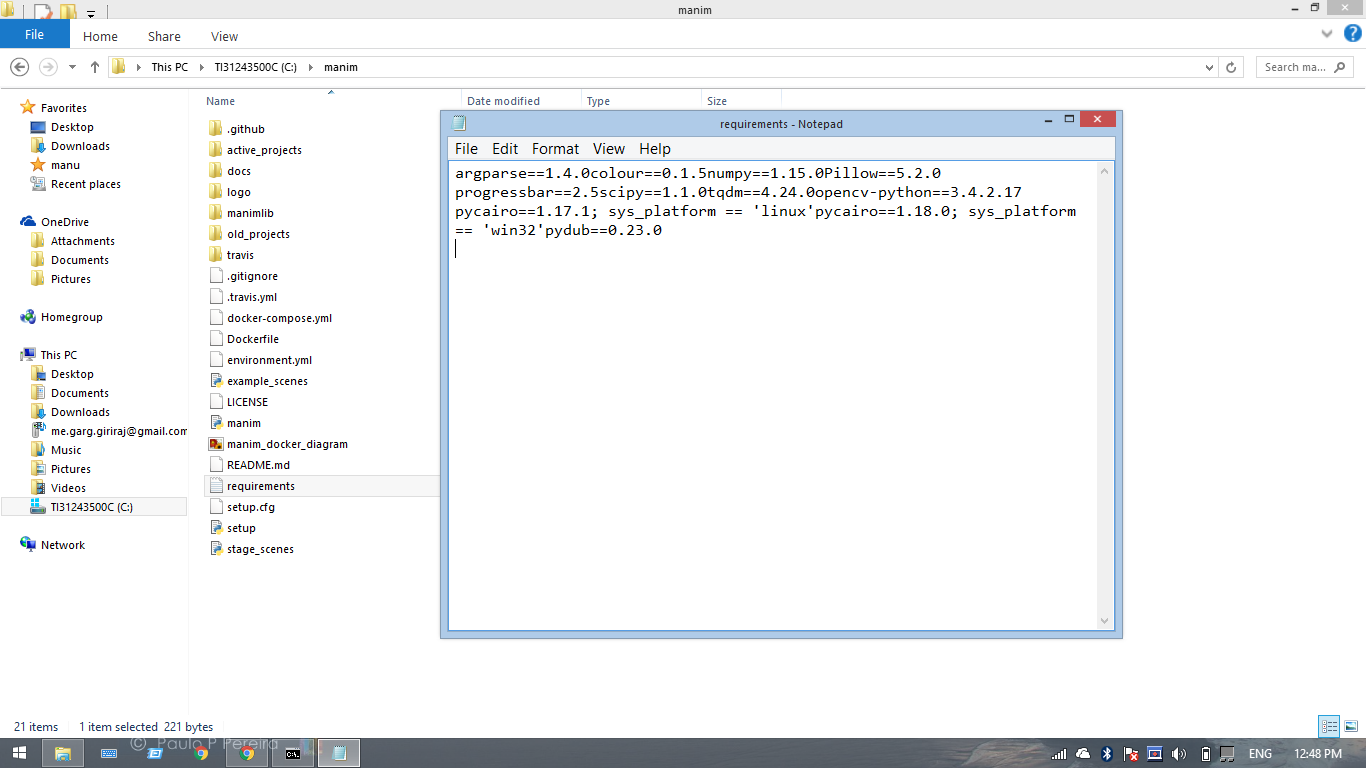This screenshot has width=1366, height=768.
Task: Open the pinned Notepad taskbar icon
Action: [x=337, y=753]
